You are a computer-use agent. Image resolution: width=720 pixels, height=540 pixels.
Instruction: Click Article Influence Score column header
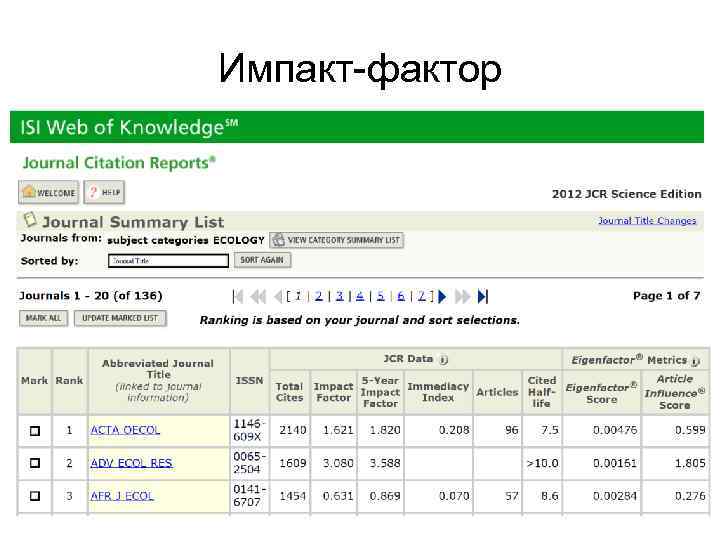[x=675, y=392]
